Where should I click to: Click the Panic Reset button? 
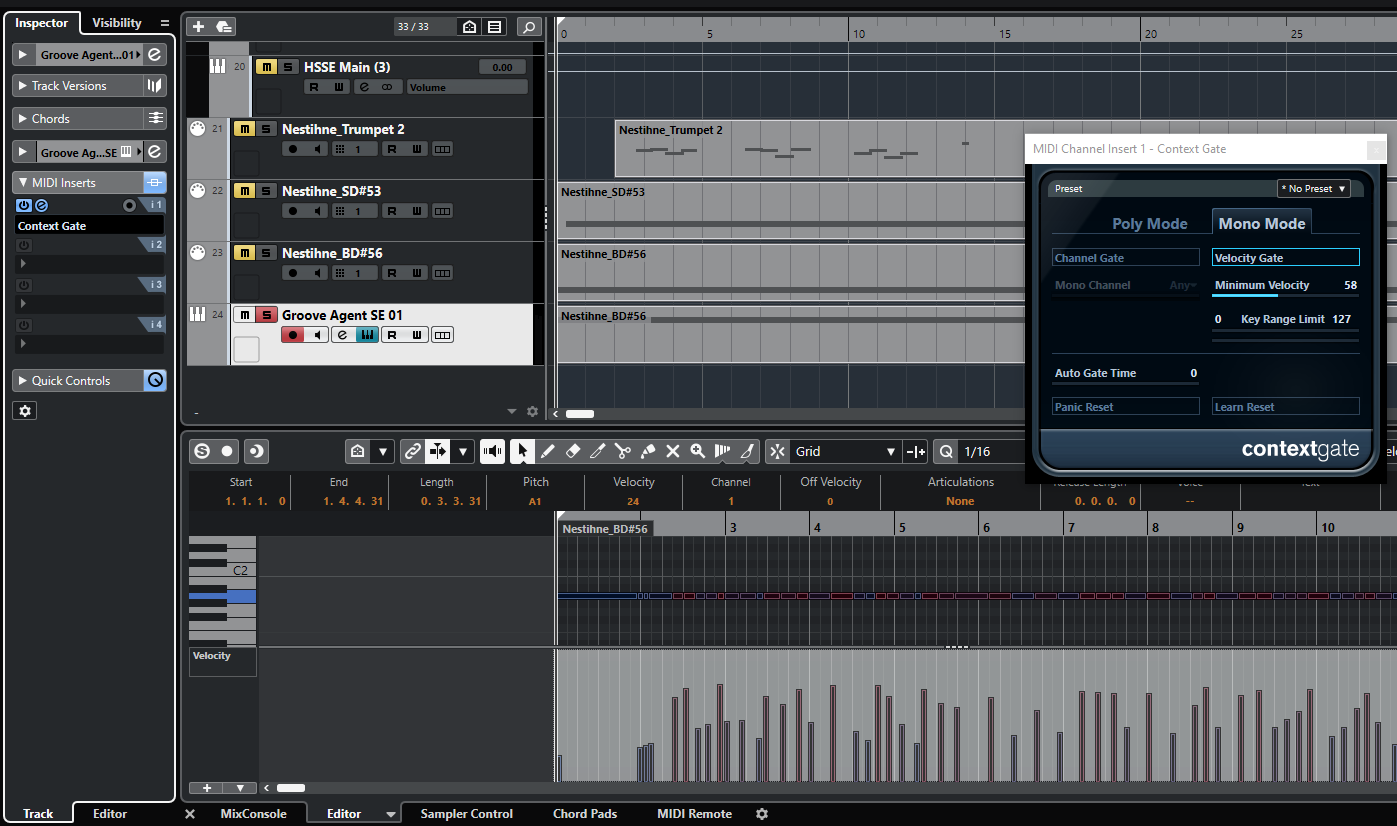click(1125, 406)
